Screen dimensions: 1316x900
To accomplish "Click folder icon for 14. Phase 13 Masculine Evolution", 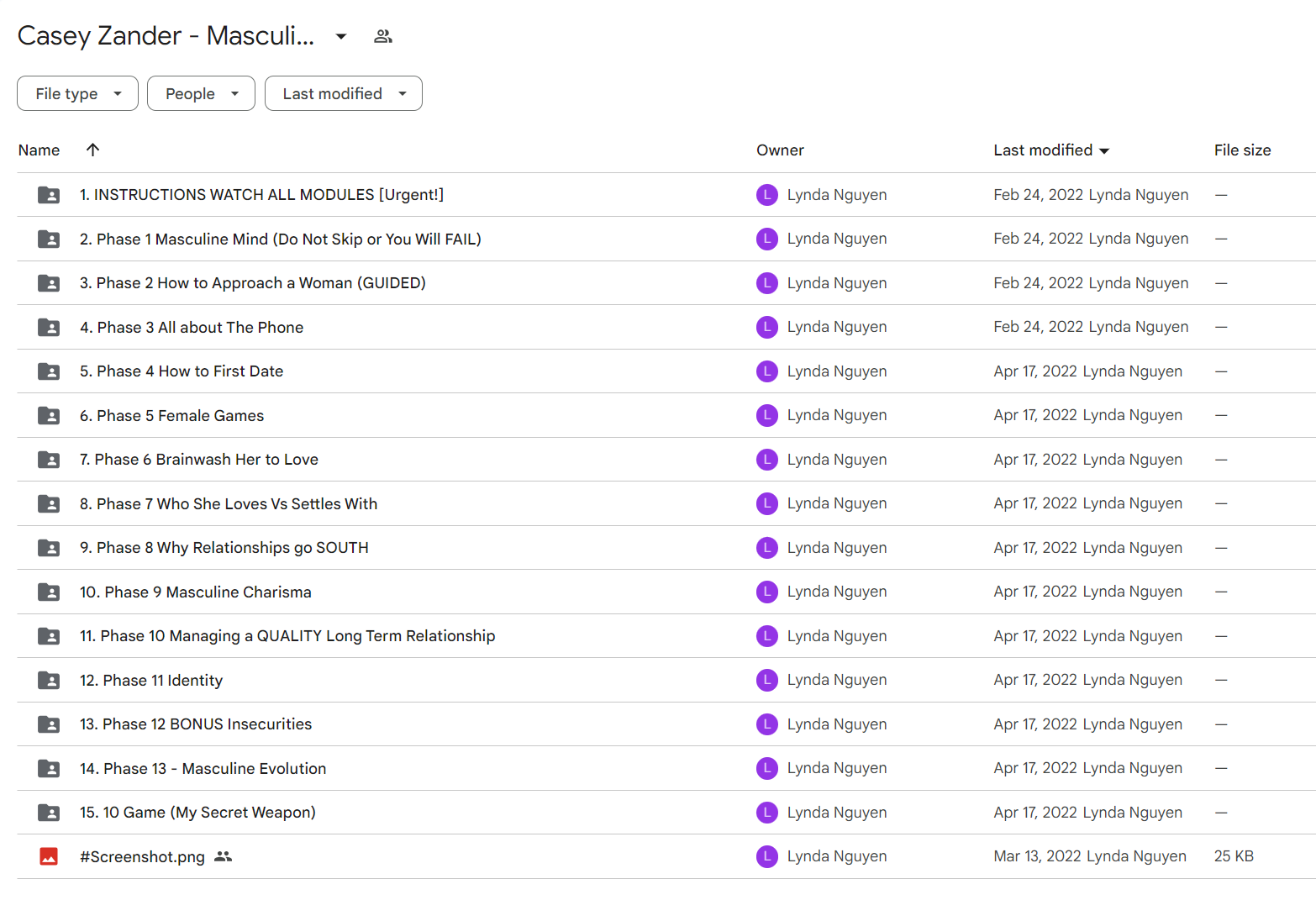I will pos(49,768).
